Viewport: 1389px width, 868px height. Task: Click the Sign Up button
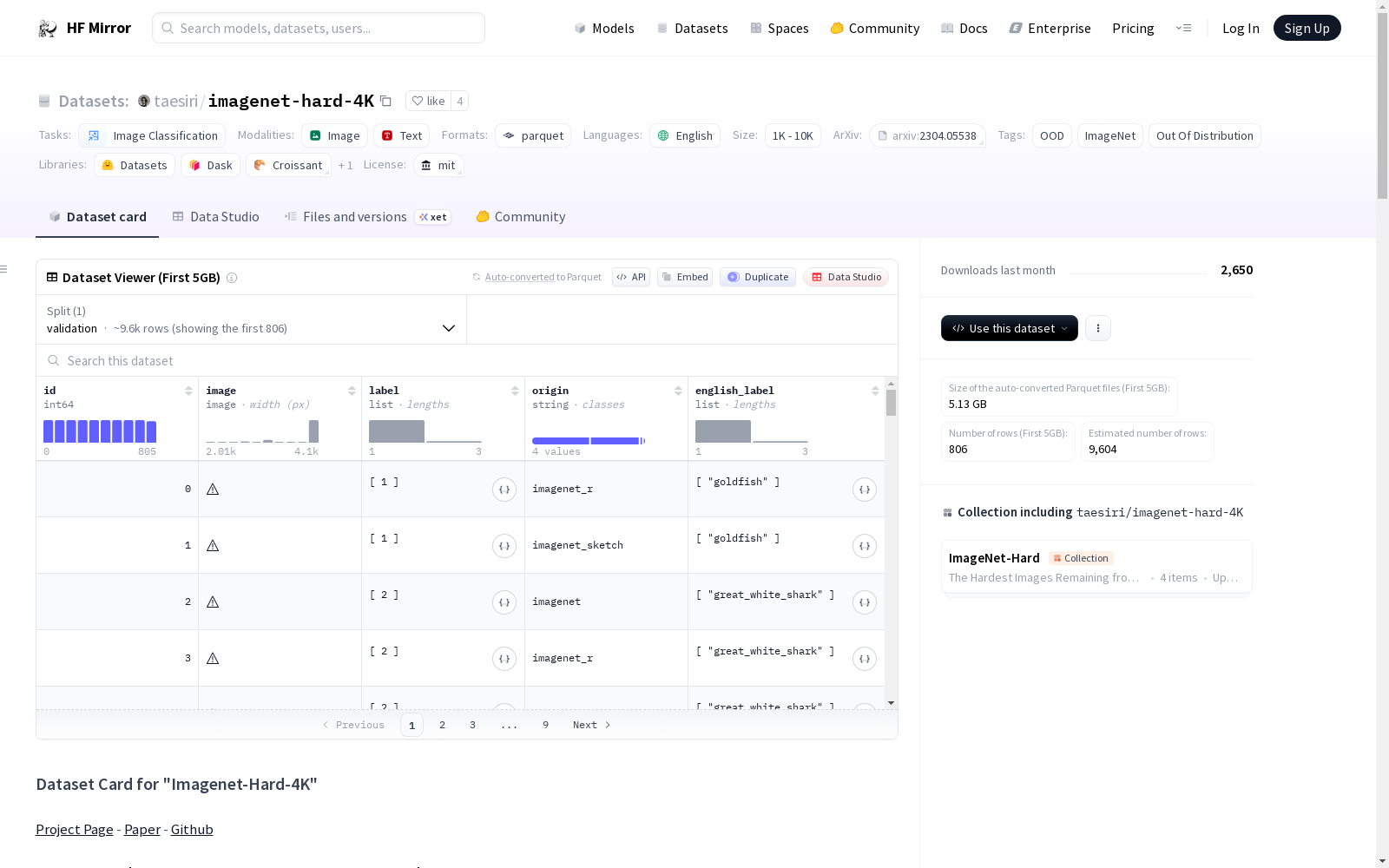tap(1307, 29)
